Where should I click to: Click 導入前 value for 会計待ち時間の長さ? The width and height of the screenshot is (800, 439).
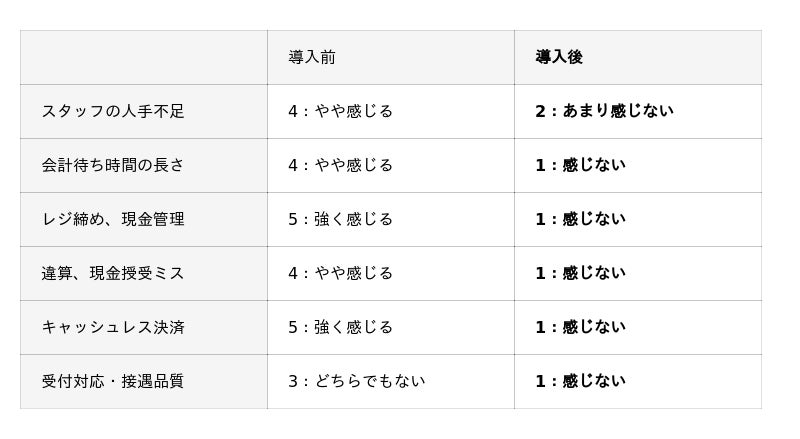(340, 165)
